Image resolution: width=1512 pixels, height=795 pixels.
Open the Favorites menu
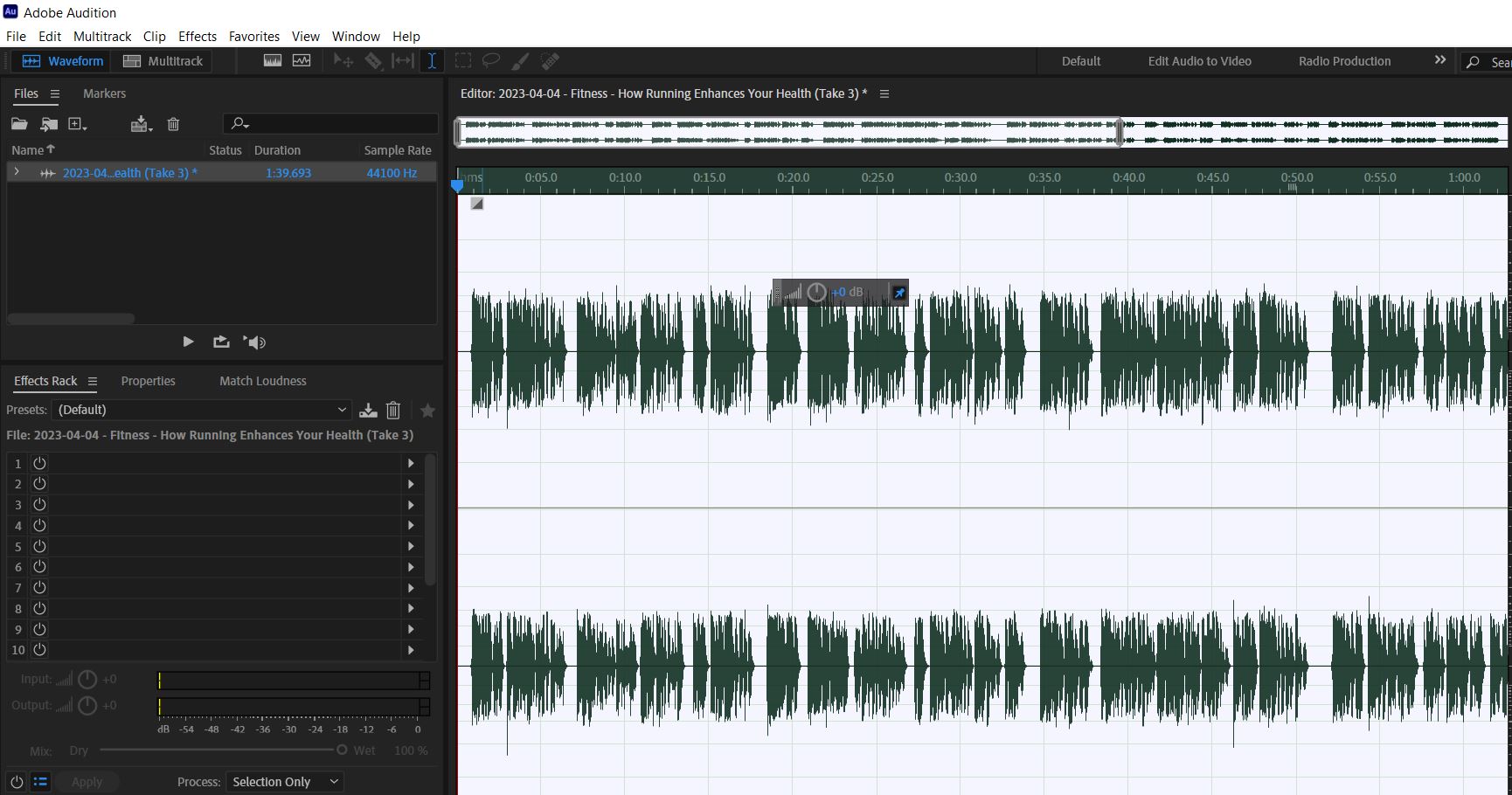pyautogui.click(x=254, y=36)
